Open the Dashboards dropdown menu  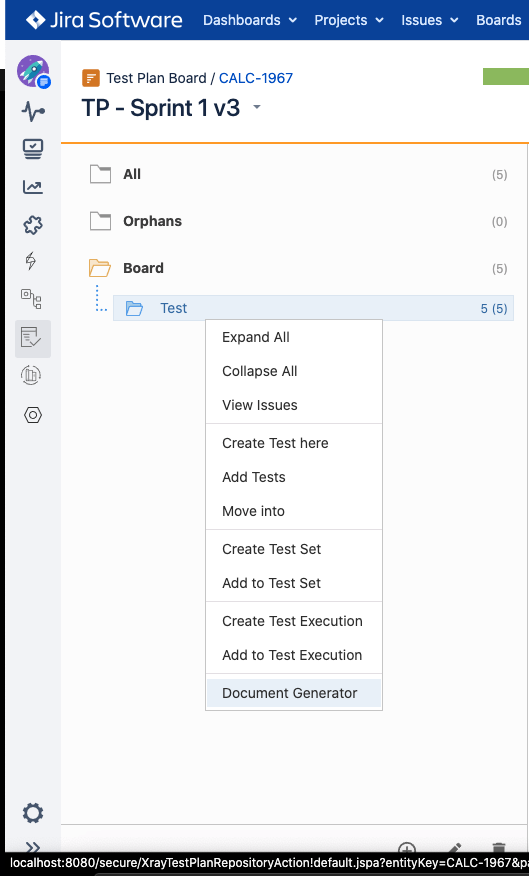250,20
